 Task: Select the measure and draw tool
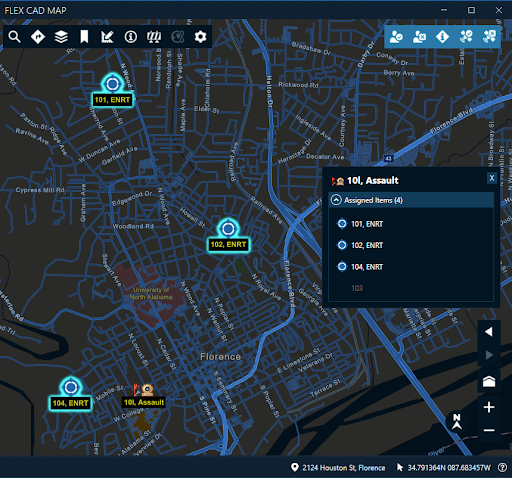(x=107, y=37)
